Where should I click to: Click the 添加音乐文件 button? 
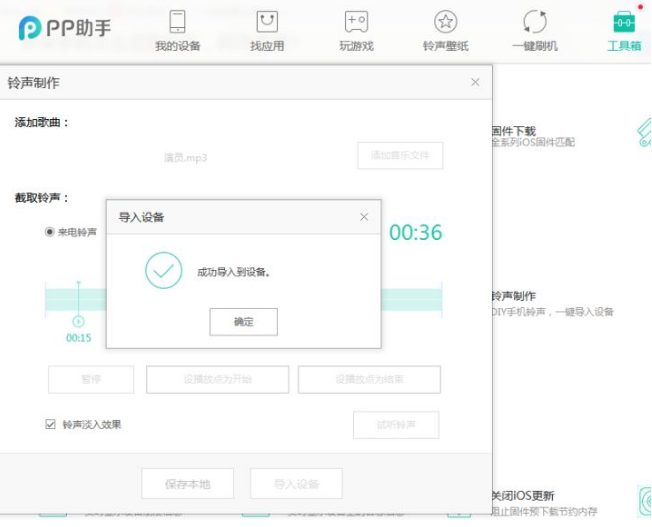coord(400,156)
